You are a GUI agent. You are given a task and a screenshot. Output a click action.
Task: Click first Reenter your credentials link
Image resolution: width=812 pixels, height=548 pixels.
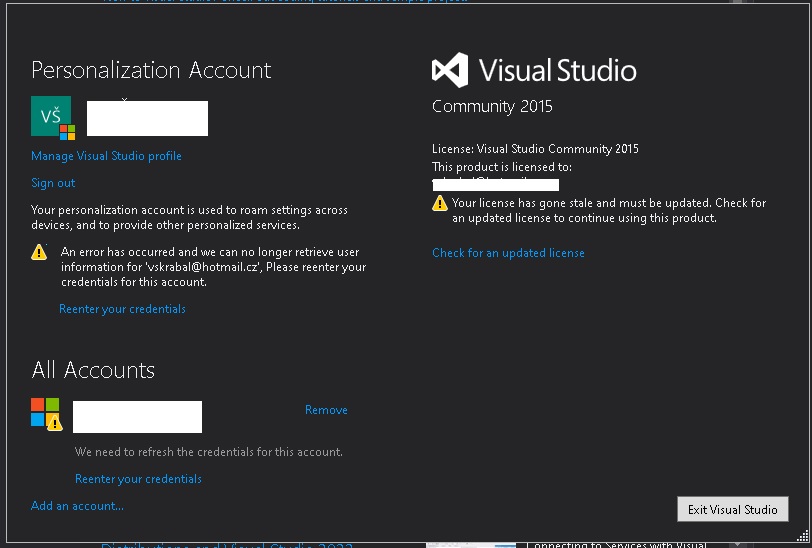122,309
